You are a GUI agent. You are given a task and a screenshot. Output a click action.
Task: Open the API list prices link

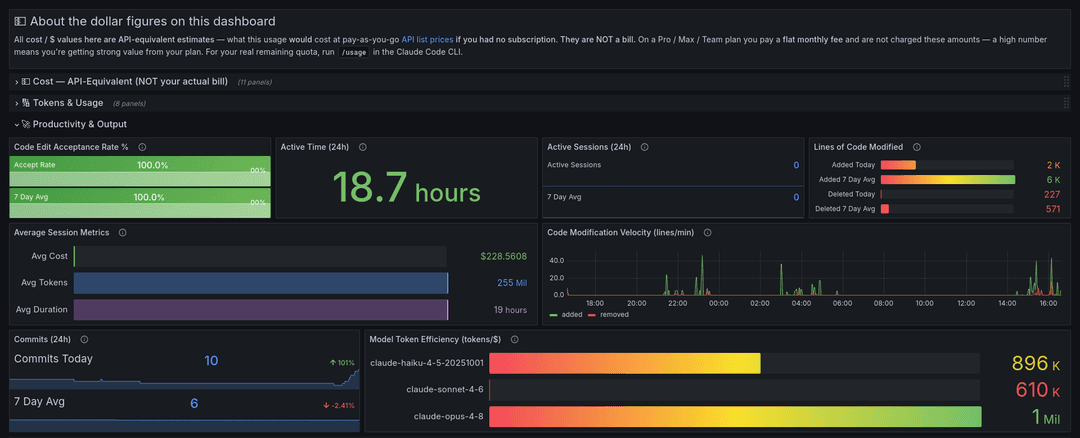427,40
